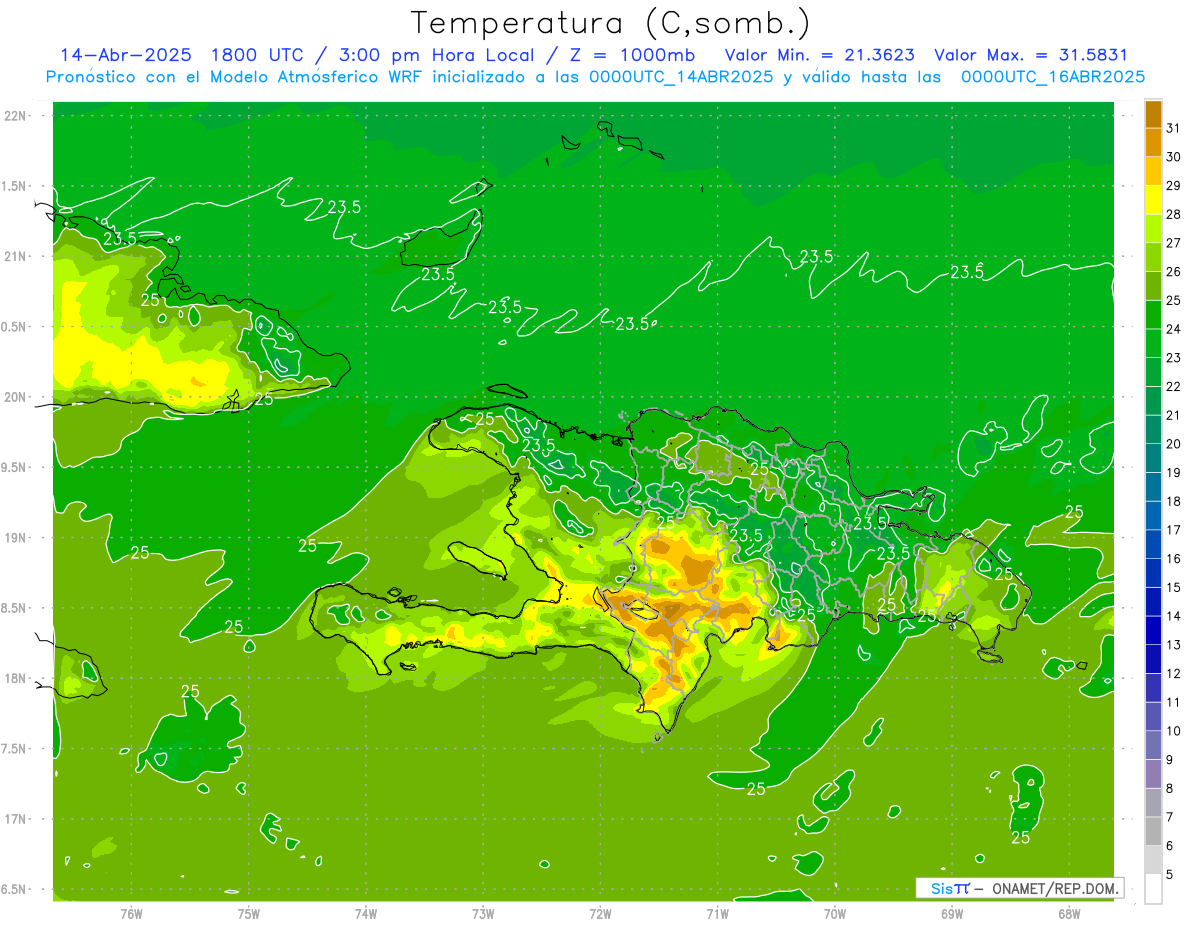Image resolution: width=1200 pixels, height=927 pixels.
Task: Click the "17N" latitude axis label
Action: tap(15, 819)
